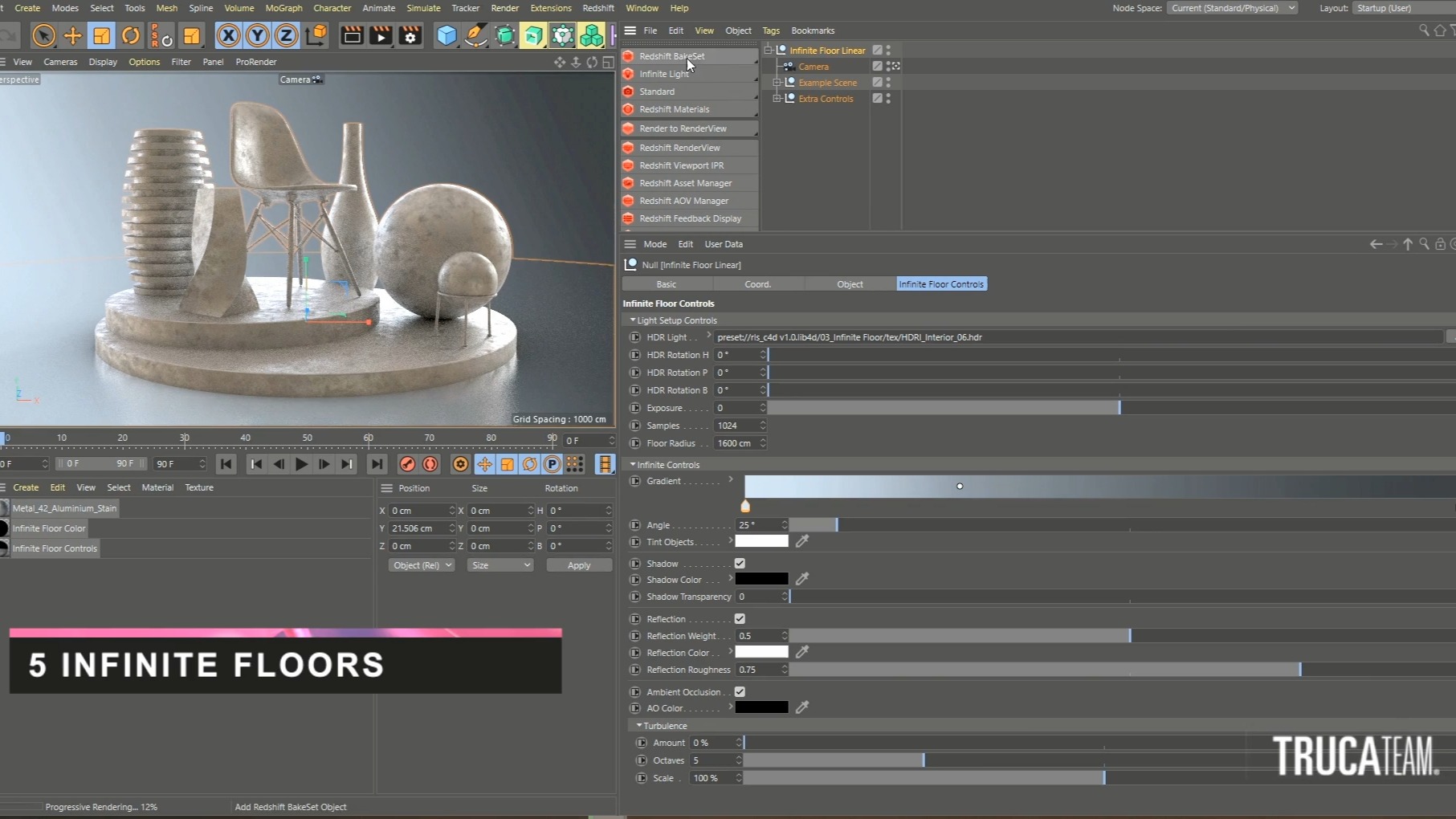Click the Cube primitive icon
1456x819 pixels.
[x=447, y=35]
